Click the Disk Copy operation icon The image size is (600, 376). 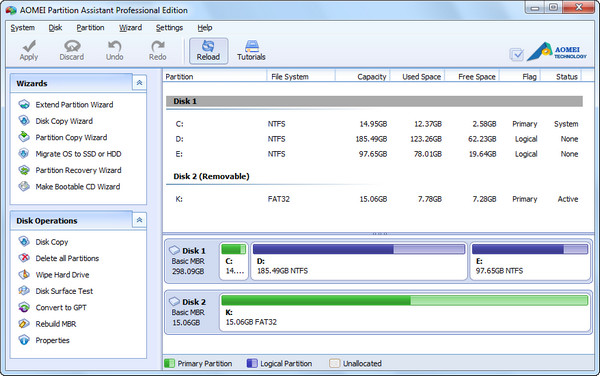[24, 242]
